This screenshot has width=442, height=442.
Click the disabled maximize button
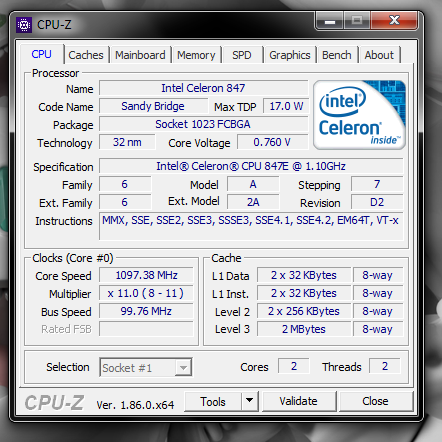pyautogui.click(x=357, y=21)
